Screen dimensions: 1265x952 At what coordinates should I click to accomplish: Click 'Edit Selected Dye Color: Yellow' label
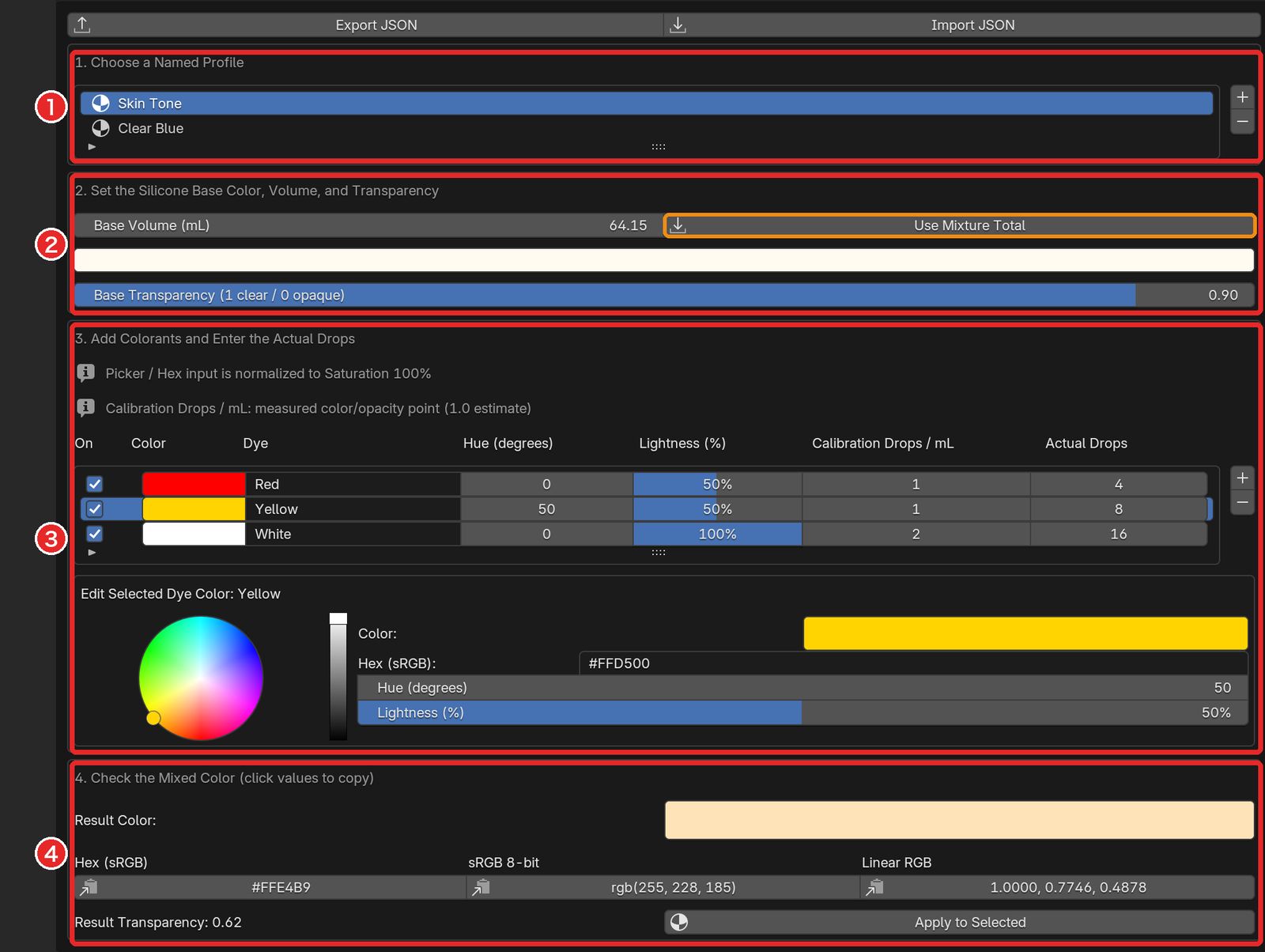(180, 594)
